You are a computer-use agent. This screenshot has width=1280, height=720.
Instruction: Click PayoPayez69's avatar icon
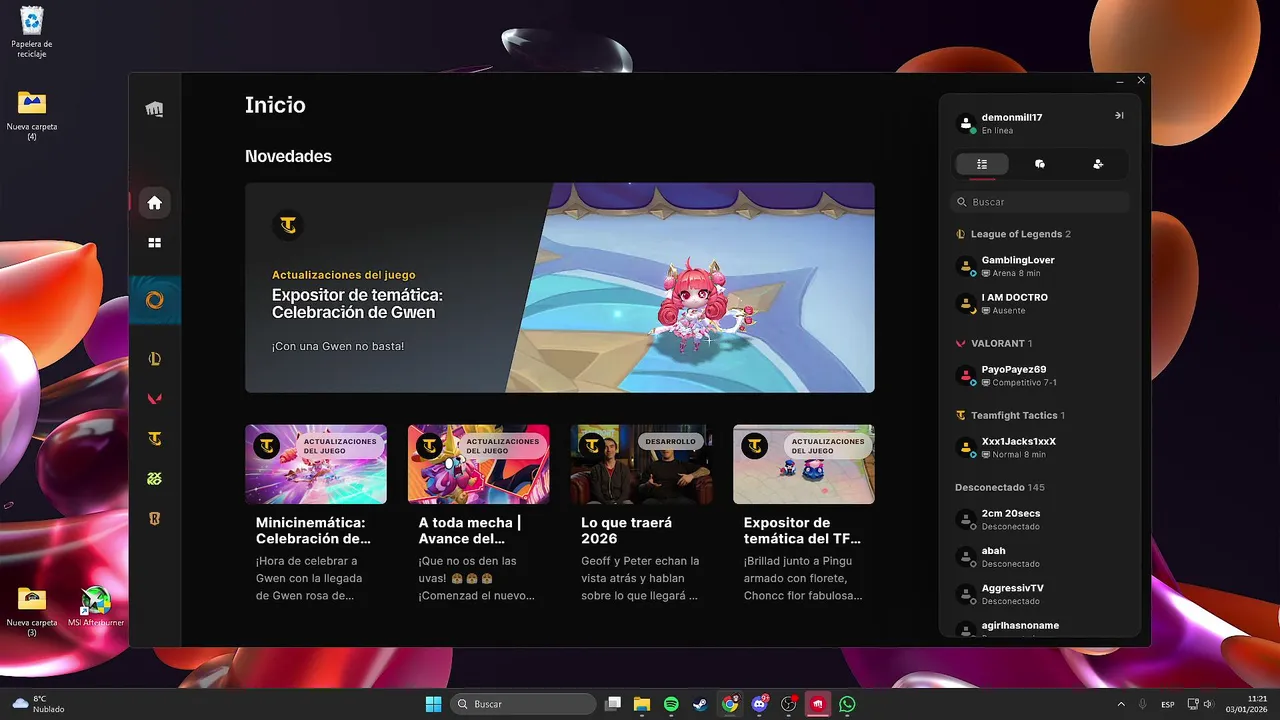click(x=966, y=376)
